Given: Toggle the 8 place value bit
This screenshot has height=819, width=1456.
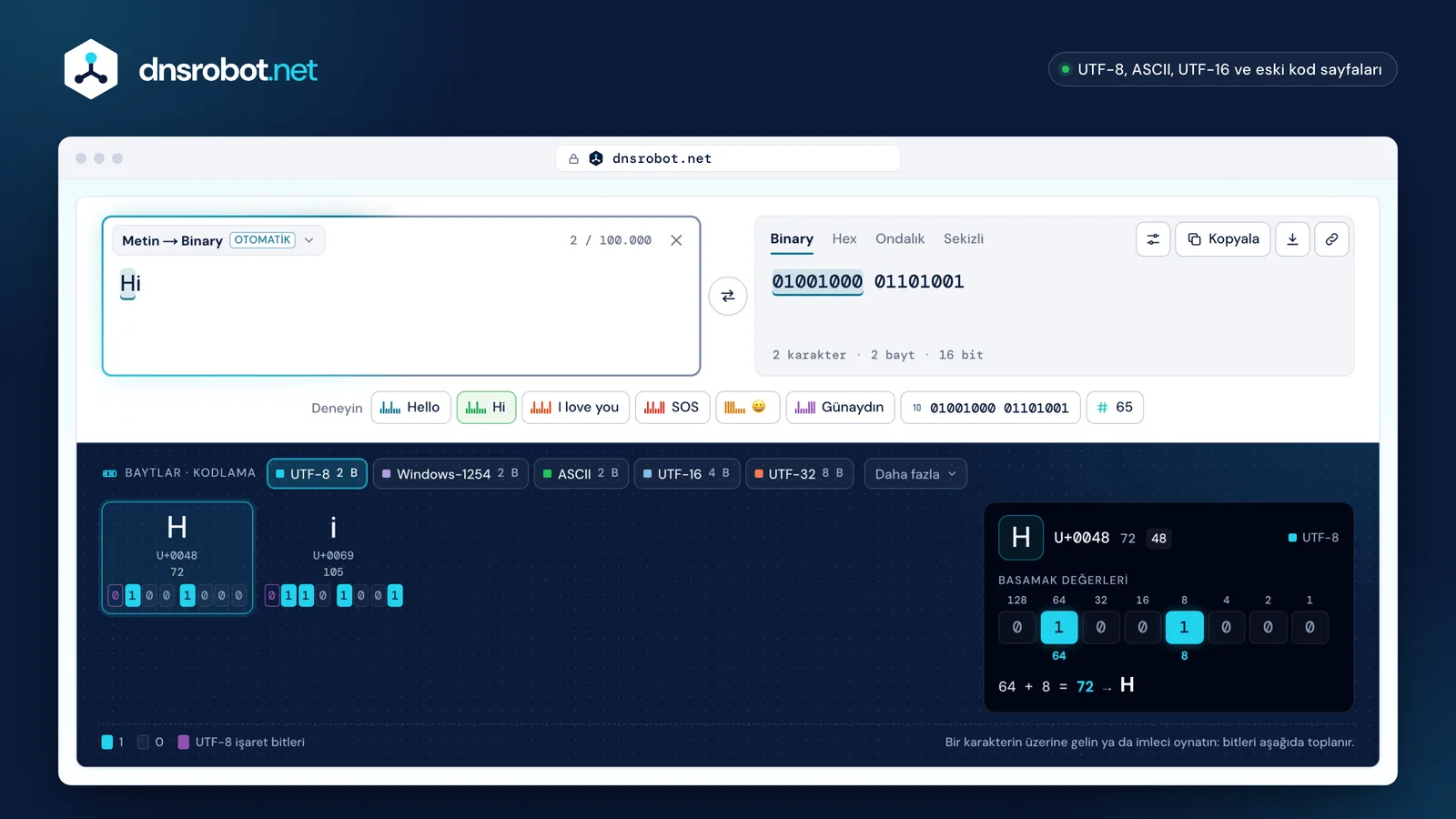Looking at the screenshot, I should click(x=1184, y=627).
